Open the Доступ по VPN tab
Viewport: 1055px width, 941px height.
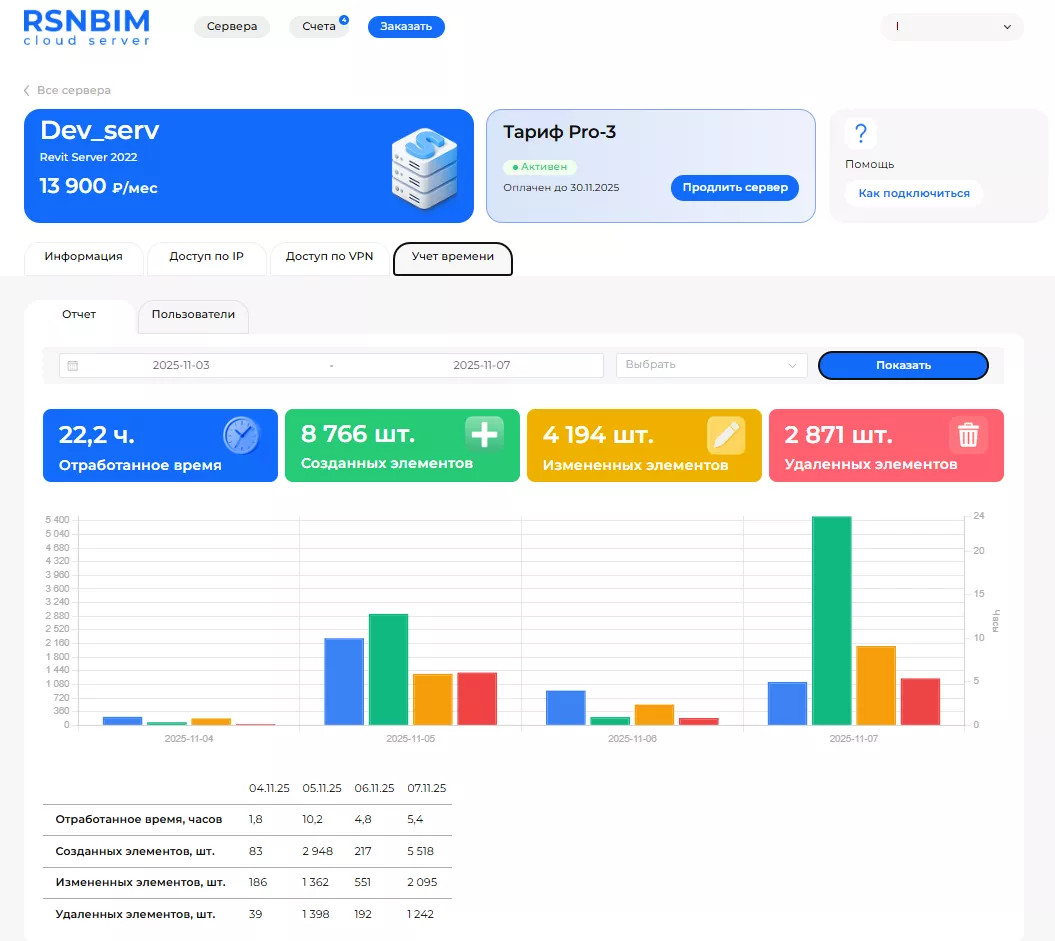coord(329,257)
